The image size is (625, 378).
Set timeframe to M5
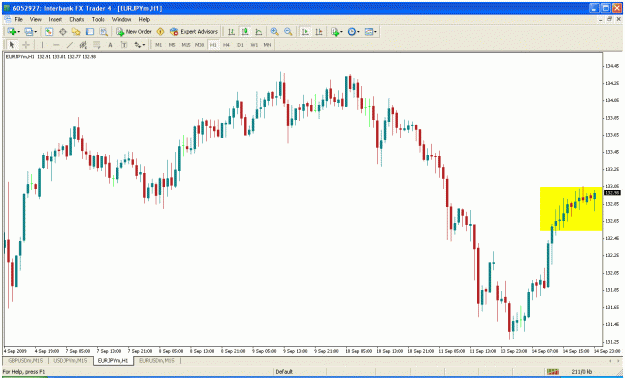pos(172,45)
